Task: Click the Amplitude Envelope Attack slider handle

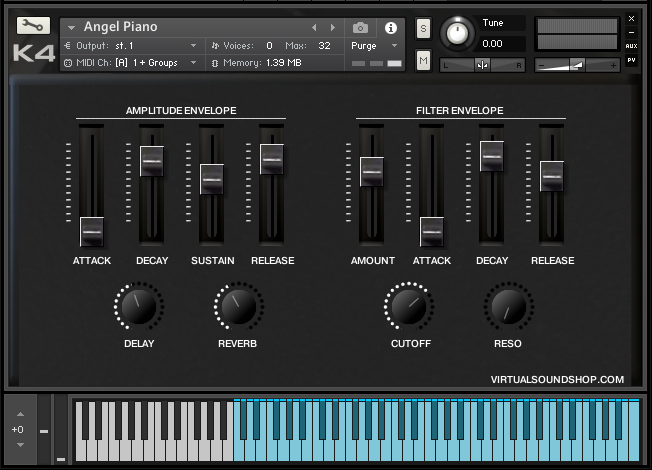Action: click(x=92, y=231)
